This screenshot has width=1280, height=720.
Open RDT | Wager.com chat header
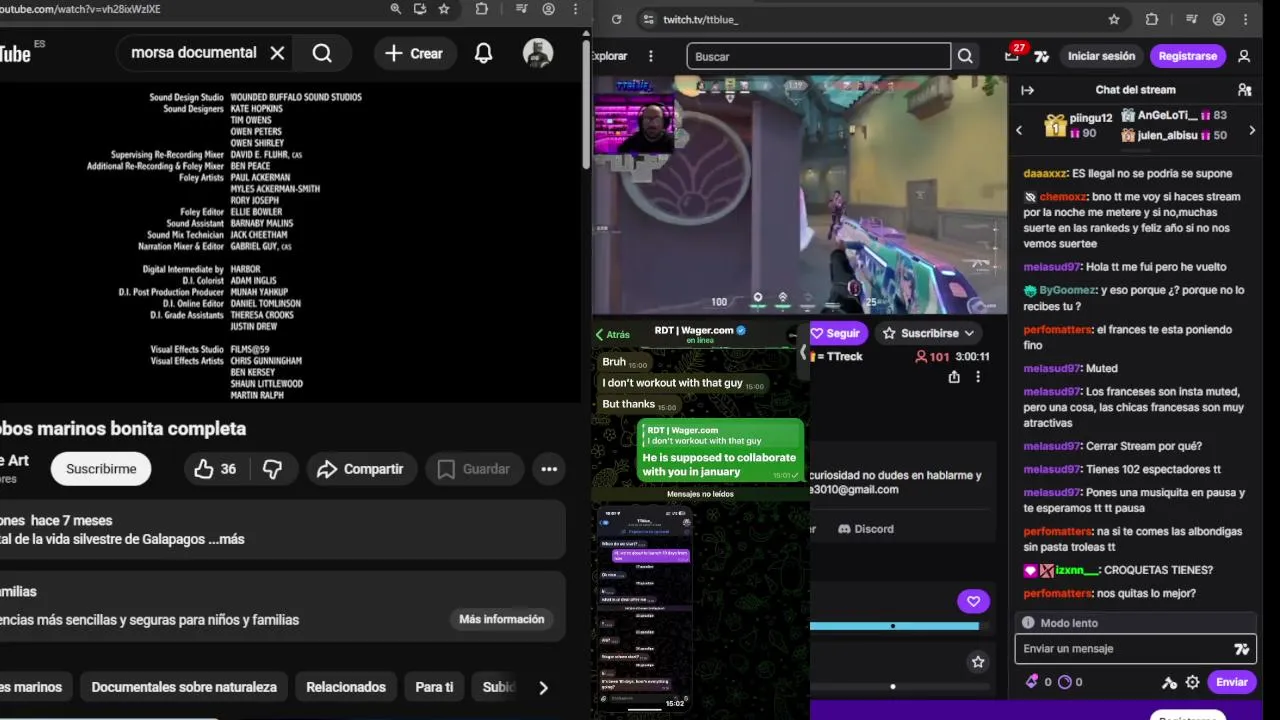coord(700,334)
